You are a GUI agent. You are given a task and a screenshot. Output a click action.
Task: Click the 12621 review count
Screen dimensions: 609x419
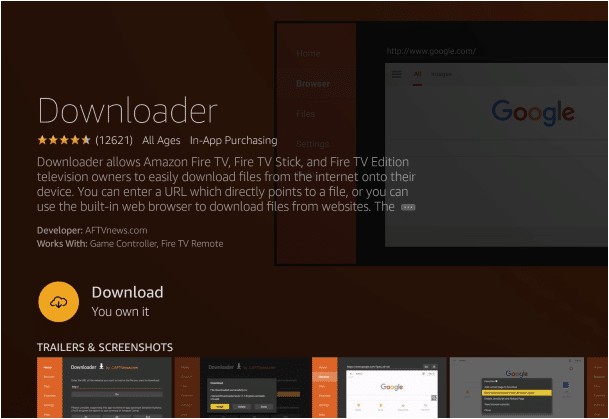coord(115,140)
